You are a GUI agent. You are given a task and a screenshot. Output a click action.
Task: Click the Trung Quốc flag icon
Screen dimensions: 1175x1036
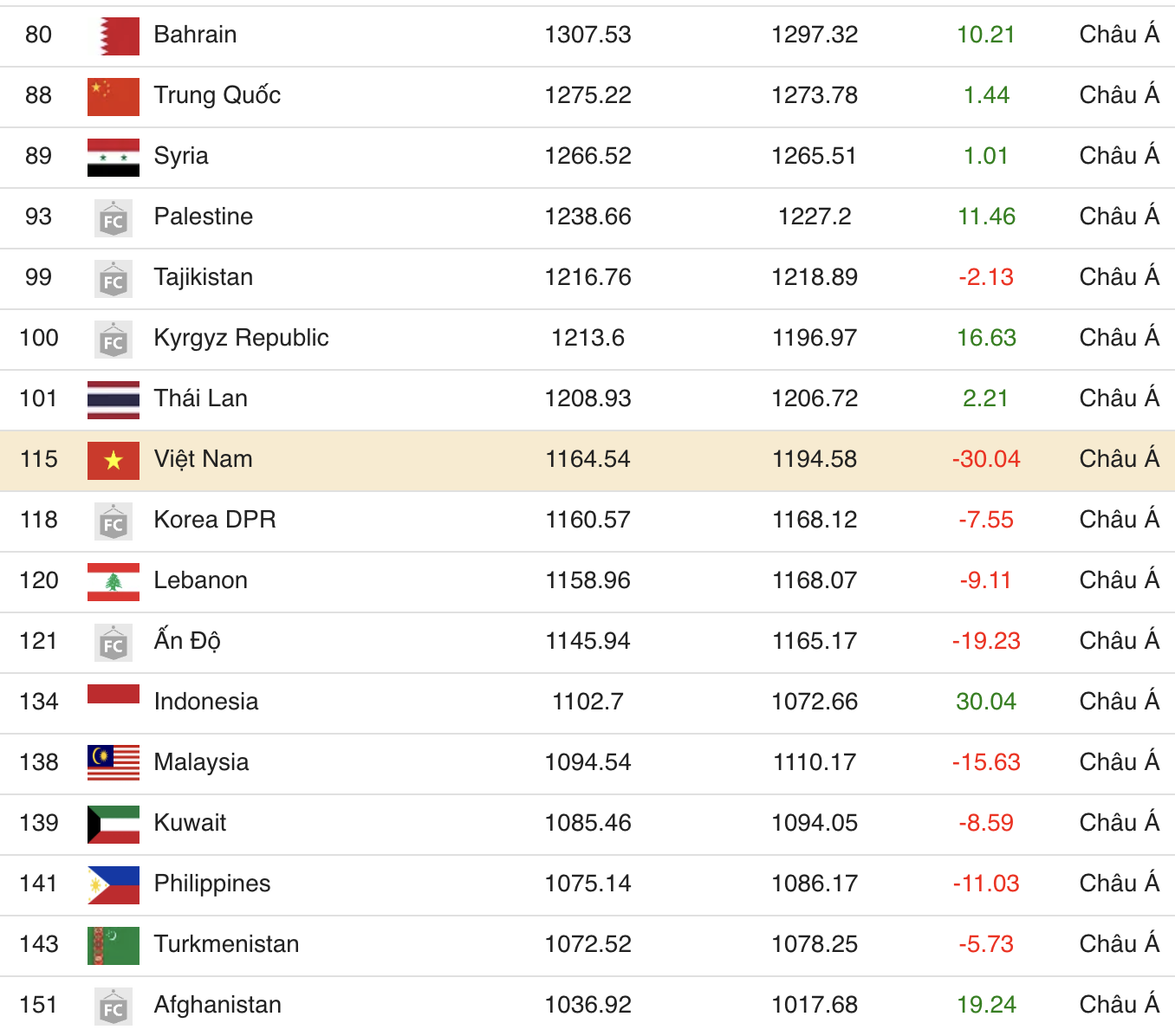pyautogui.click(x=114, y=96)
